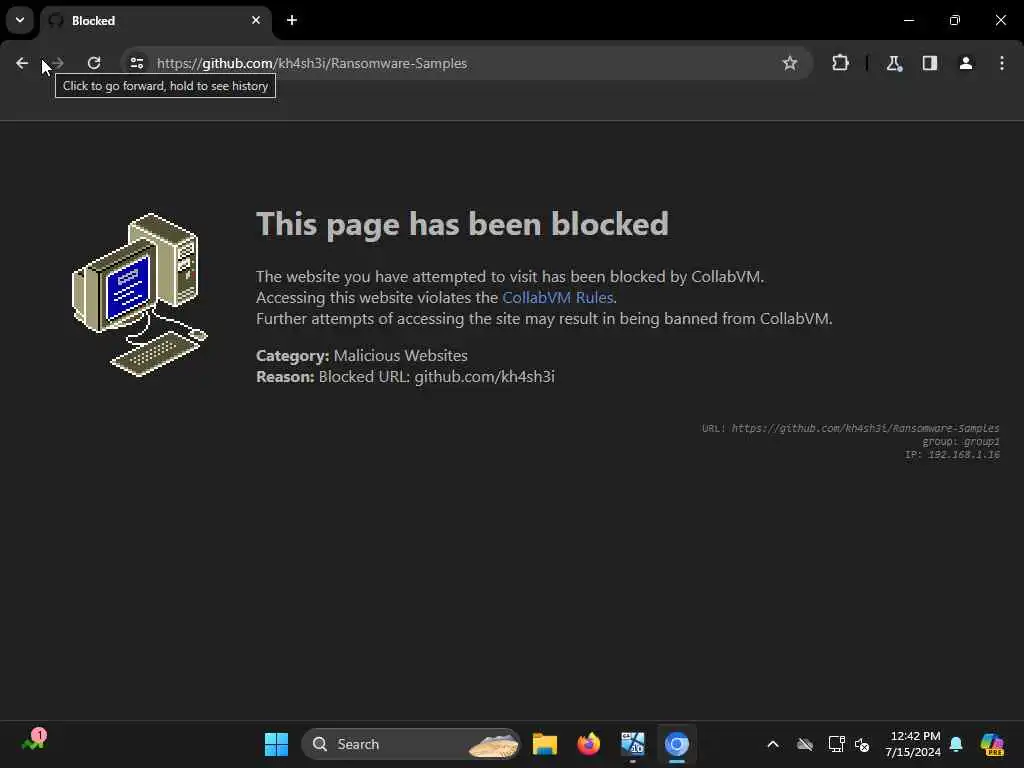Open site information icon in address bar
The height and width of the screenshot is (768, 1024).
[x=136, y=63]
